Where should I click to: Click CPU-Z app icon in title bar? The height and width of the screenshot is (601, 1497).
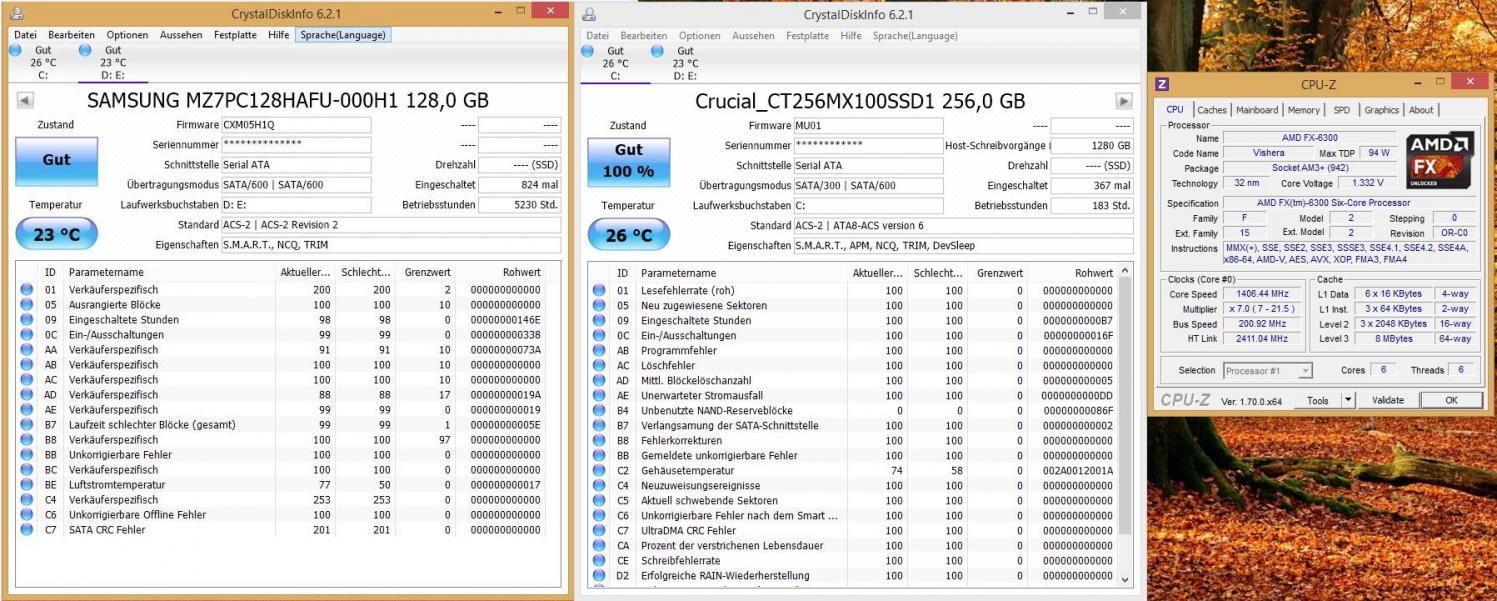click(x=1163, y=85)
